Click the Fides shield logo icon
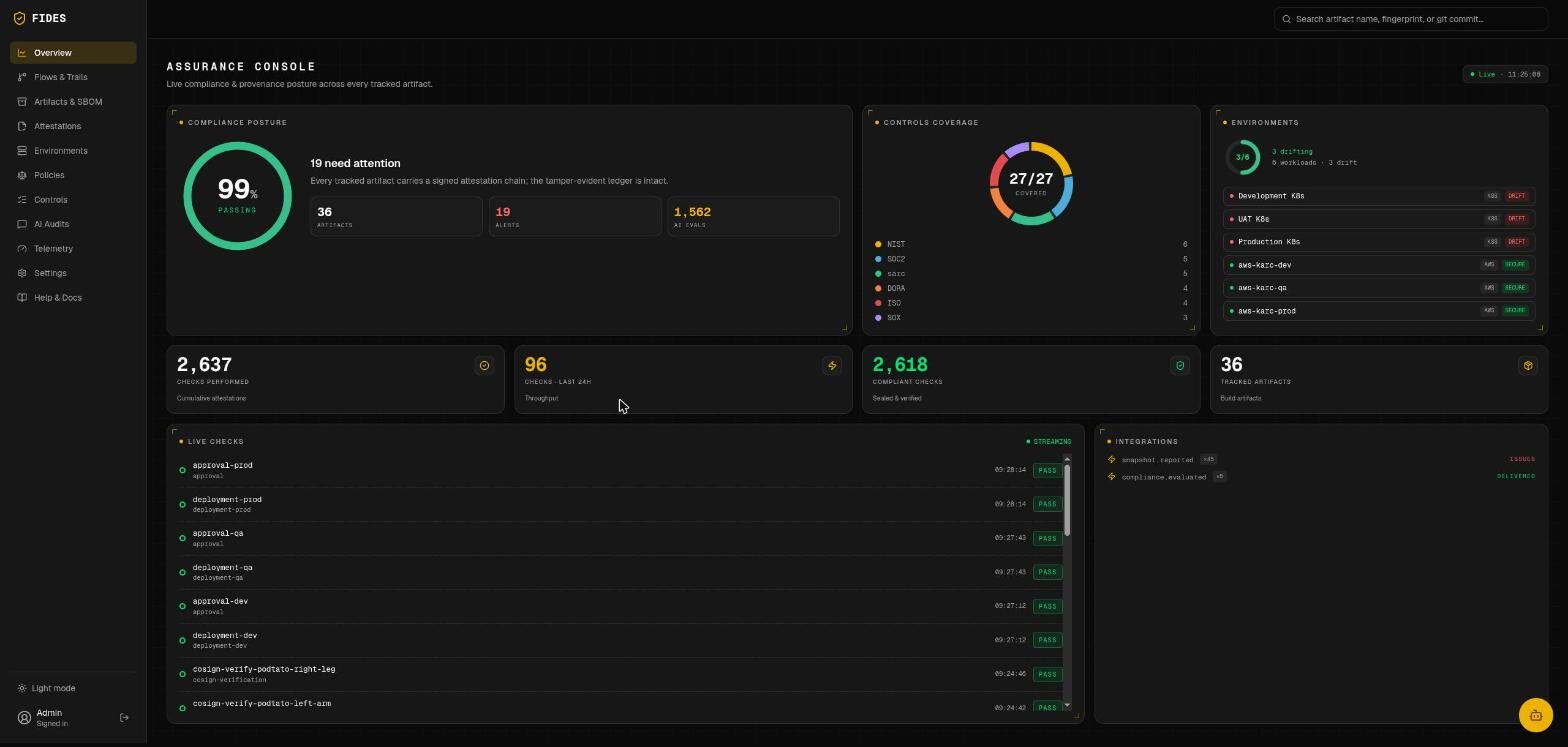The width and height of the screenshot is (1568, 747). 19,18
